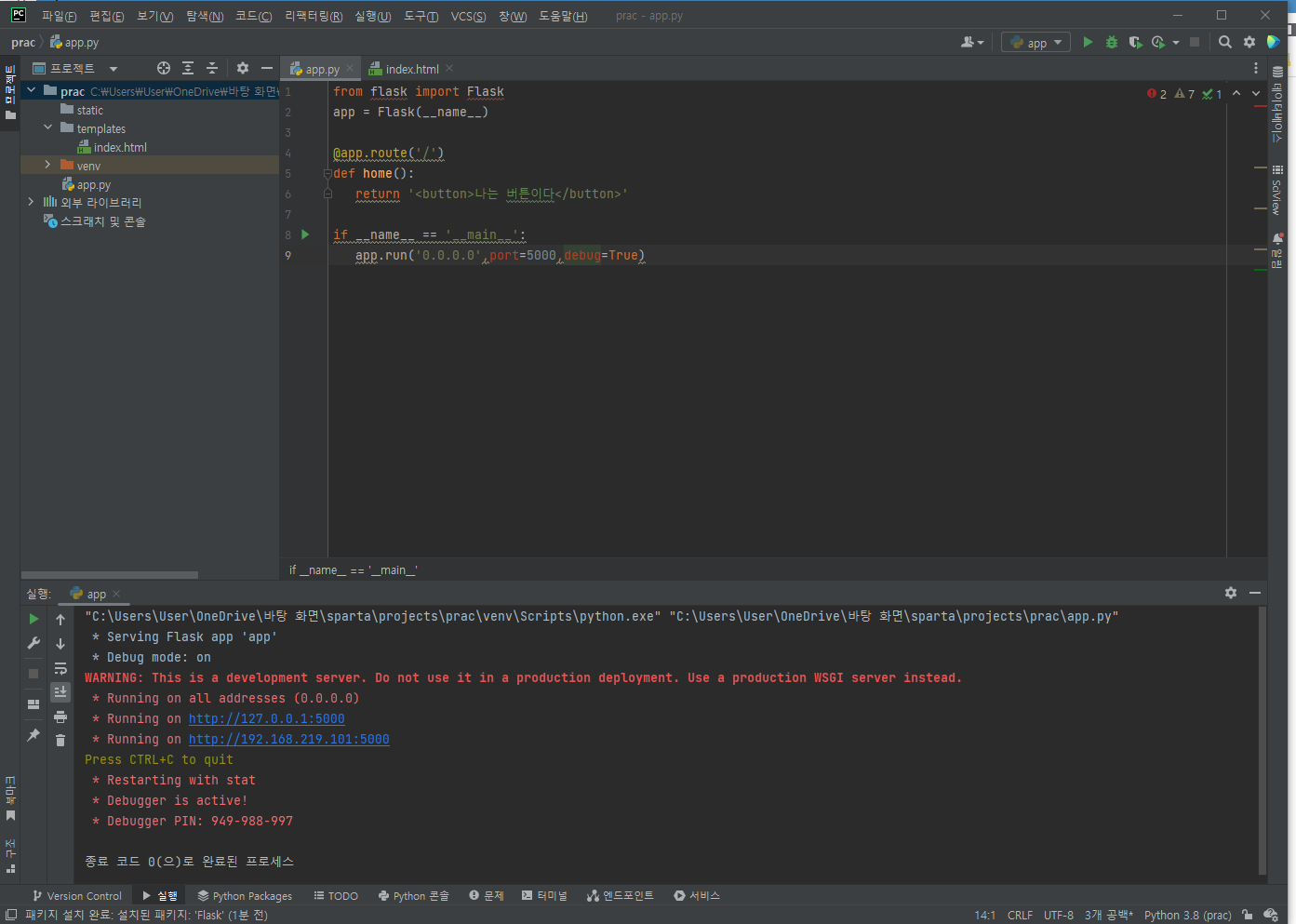Print the console output
Screen dimensions: 1296x924
coord(60,716)
